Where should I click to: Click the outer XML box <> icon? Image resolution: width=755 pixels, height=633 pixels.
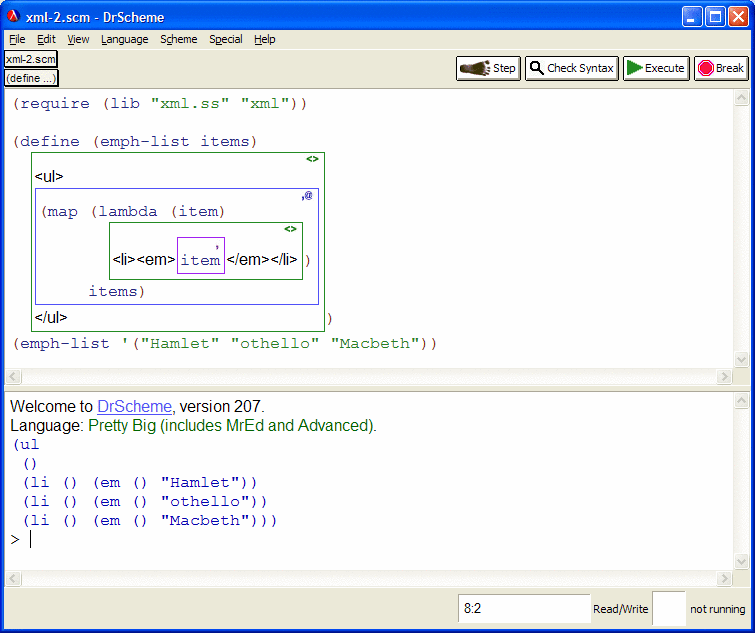tap(312, 159)
